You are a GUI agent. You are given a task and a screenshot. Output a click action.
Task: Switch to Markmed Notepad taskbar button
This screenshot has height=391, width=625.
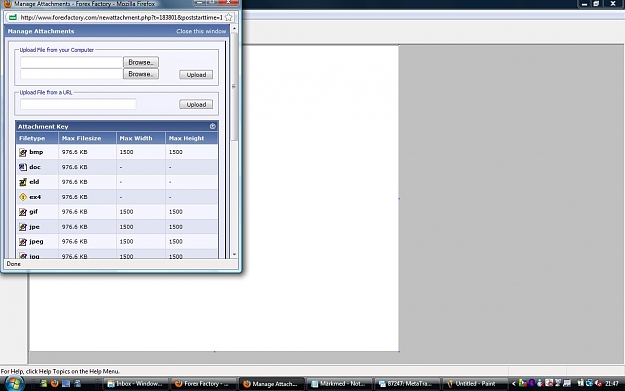point(340,383)
